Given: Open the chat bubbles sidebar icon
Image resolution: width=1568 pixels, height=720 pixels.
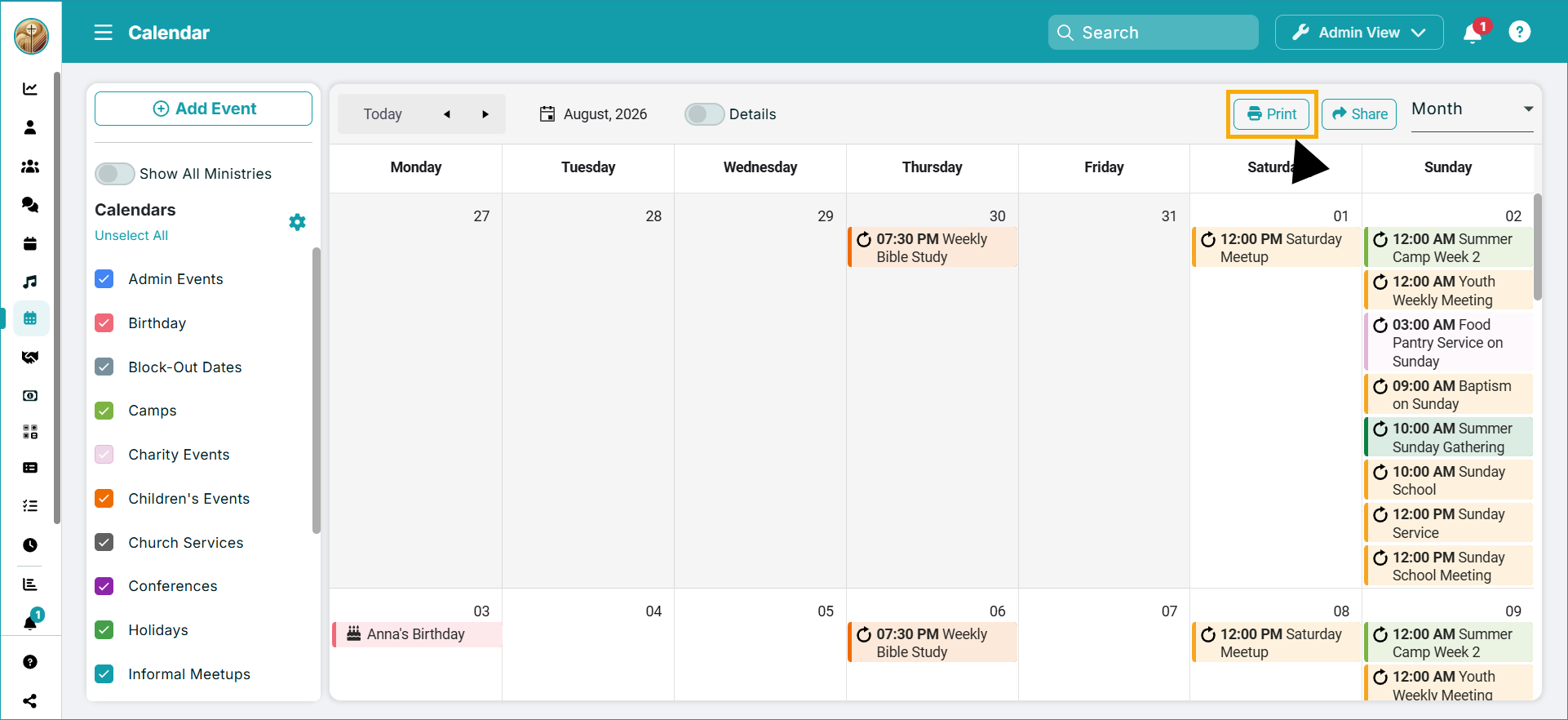Looking at the screenshot, I should coord(30,205).
